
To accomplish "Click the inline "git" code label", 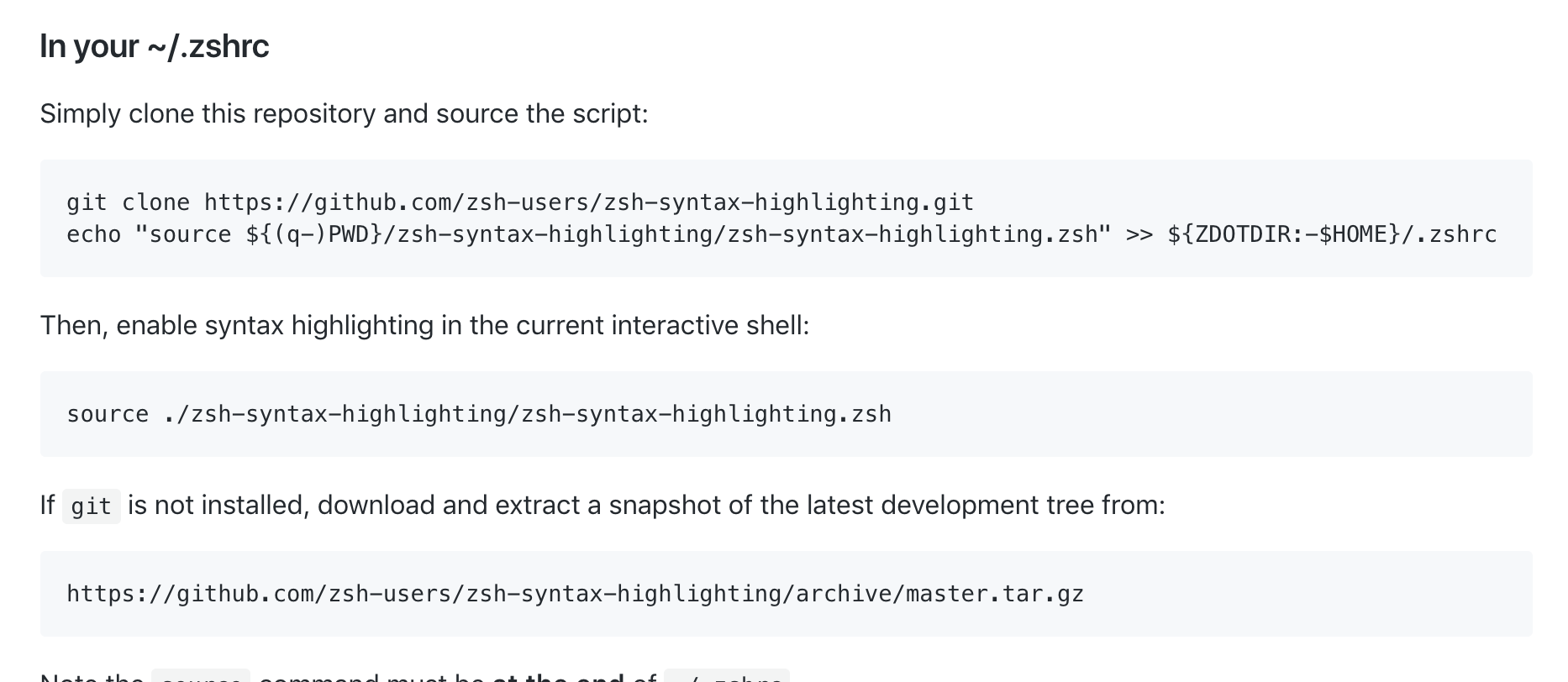I will pos(91,506).
